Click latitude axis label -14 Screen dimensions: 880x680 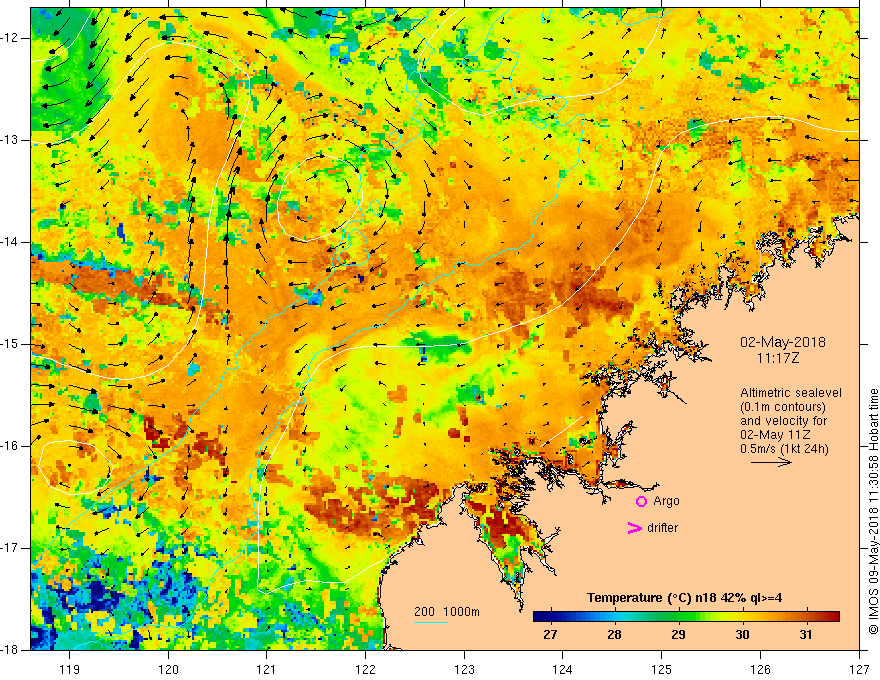pos(10,242)
